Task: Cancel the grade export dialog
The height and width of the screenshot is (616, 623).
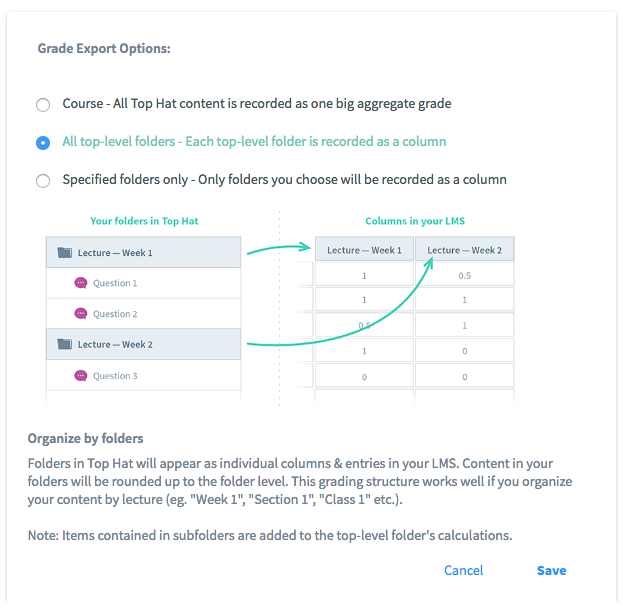Action: point(463,571)
